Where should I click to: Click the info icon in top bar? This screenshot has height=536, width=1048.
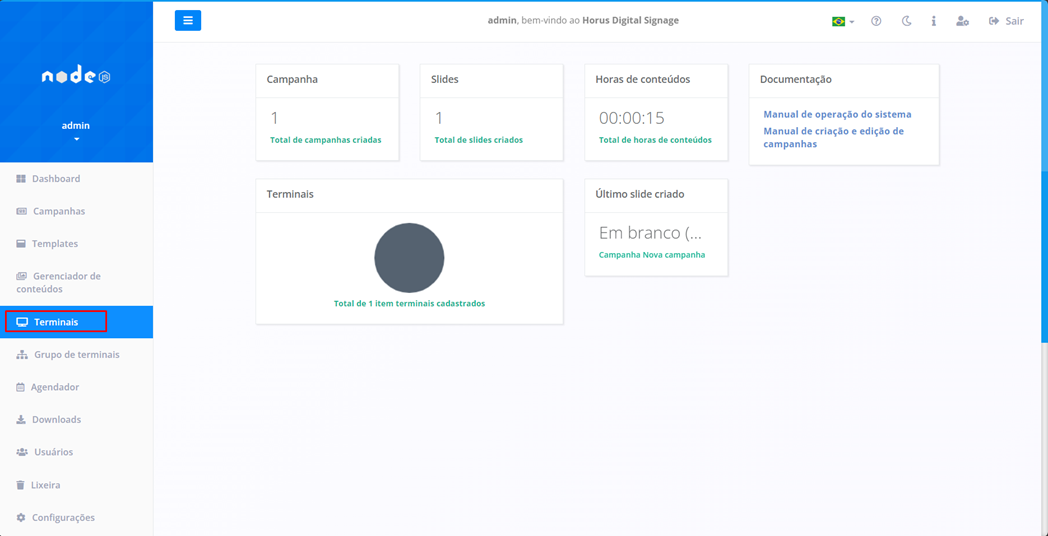(934, 21)
